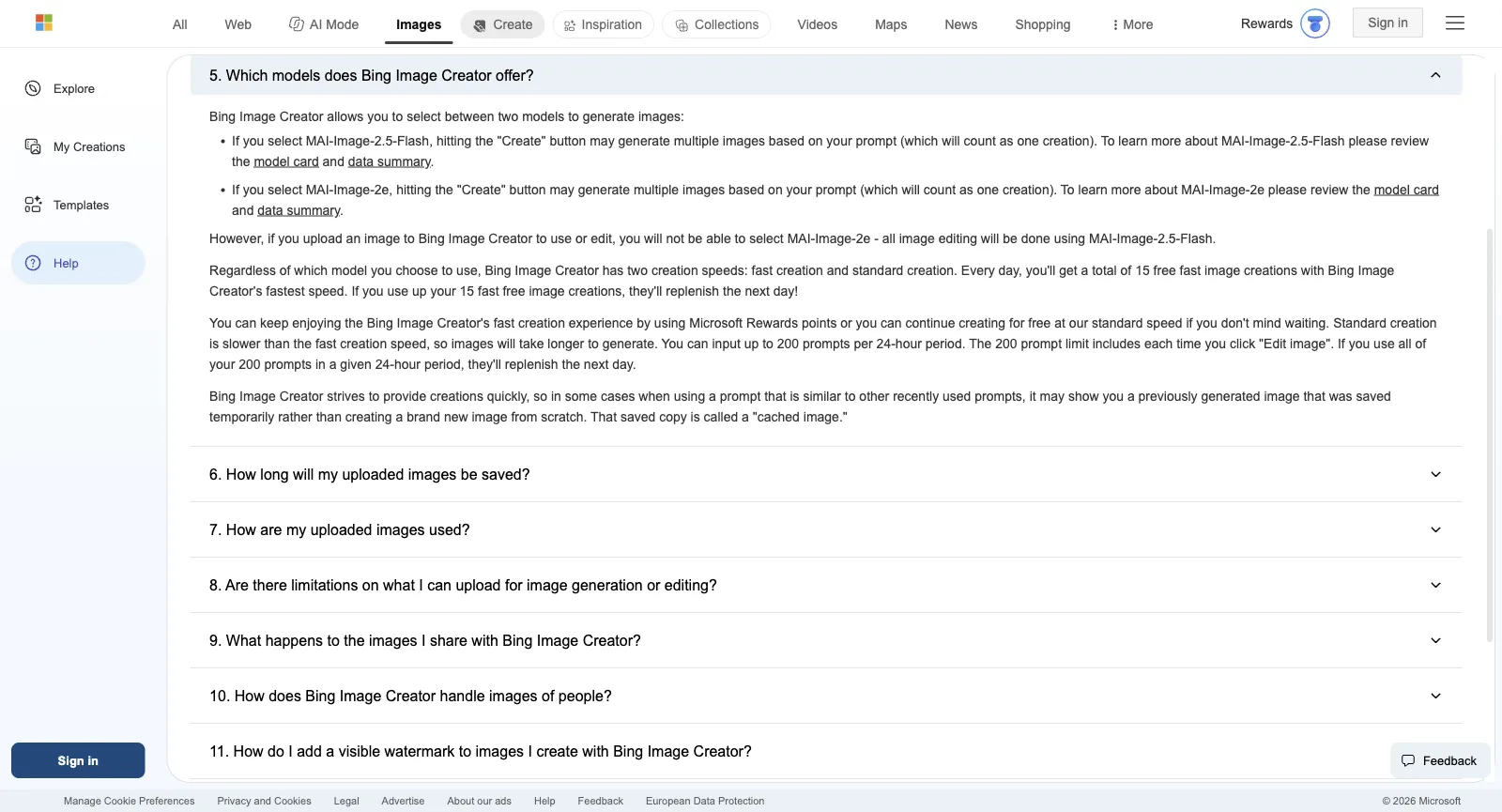Click the My Creations gallery icon

pyautogui.click(x=33, y=146)
